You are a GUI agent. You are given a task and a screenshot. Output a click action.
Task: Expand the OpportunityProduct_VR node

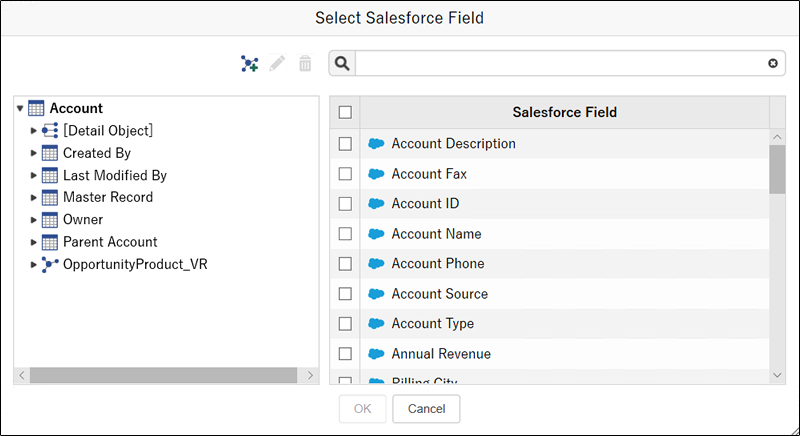(33, 265)
